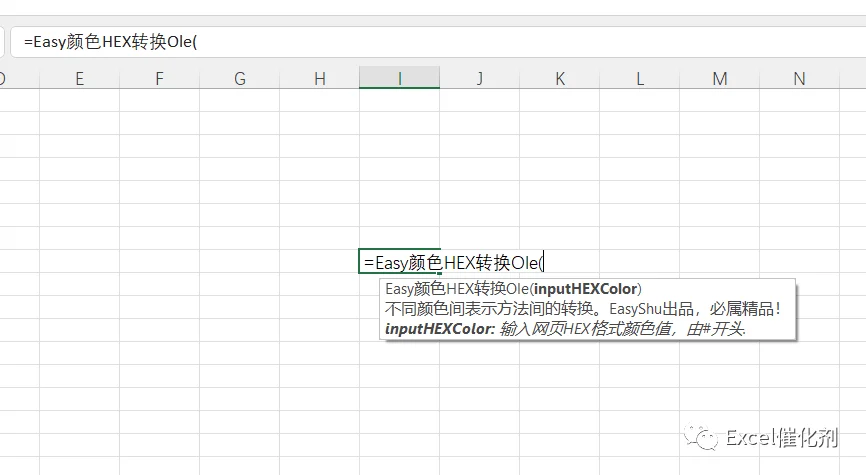Click the inputHEXColor parameter description line
The image size is (866, 475).
pyautogui.click(x=565, y=329)
